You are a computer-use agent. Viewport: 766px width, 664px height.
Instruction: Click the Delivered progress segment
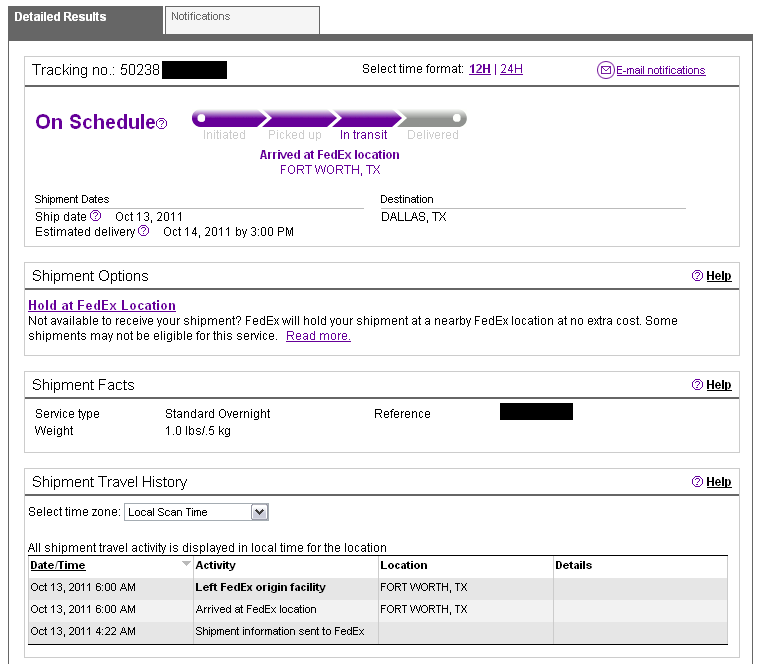pos(433,119)
